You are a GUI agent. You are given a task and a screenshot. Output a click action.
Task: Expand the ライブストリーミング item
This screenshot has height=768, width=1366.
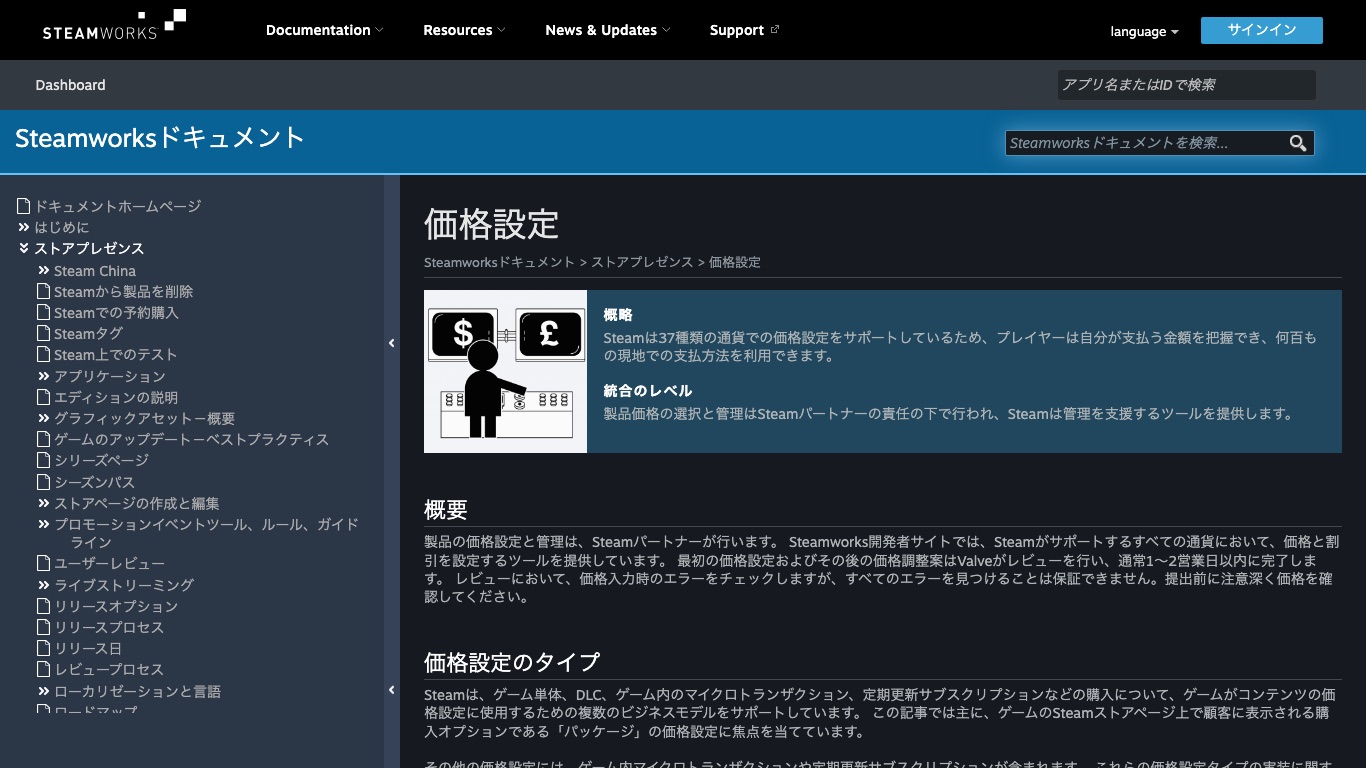point(44,585)
